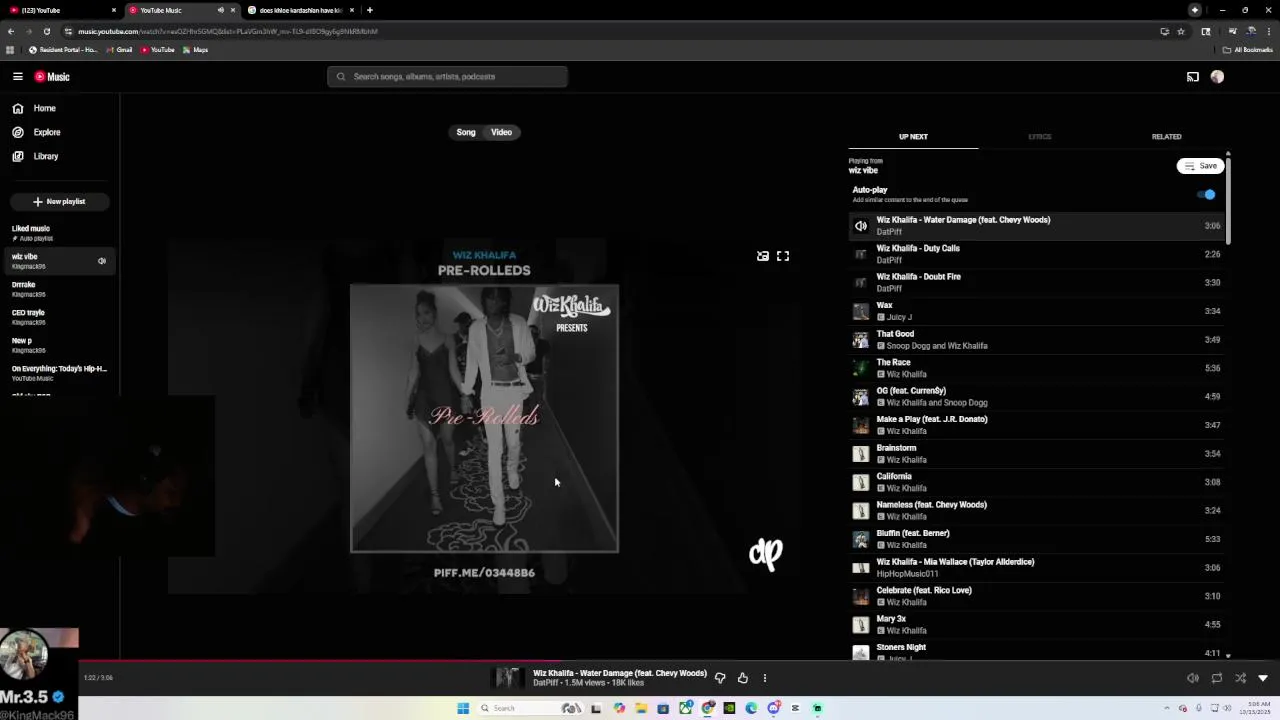Screen dimensions: 1280x720
Task: Play Wax by Juicy J
Action: (1036, 311)
